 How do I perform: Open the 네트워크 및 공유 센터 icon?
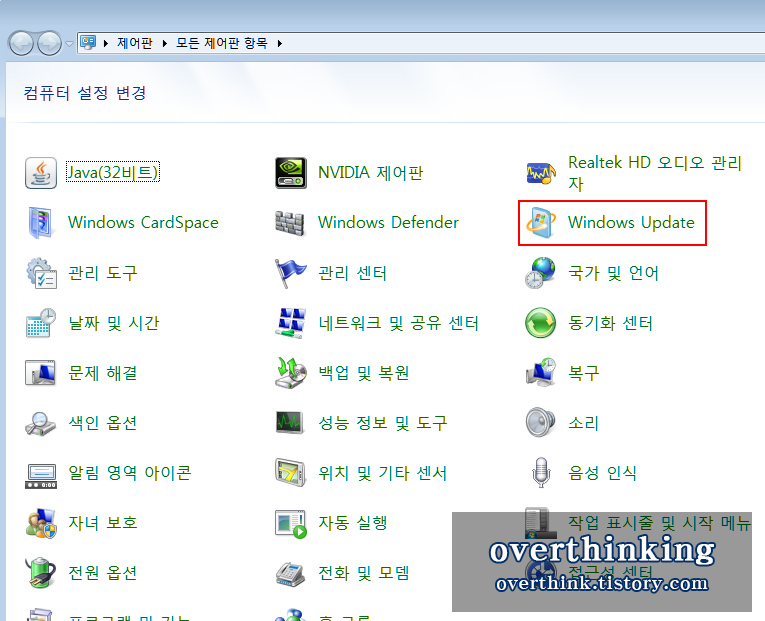tap(291, 323)
